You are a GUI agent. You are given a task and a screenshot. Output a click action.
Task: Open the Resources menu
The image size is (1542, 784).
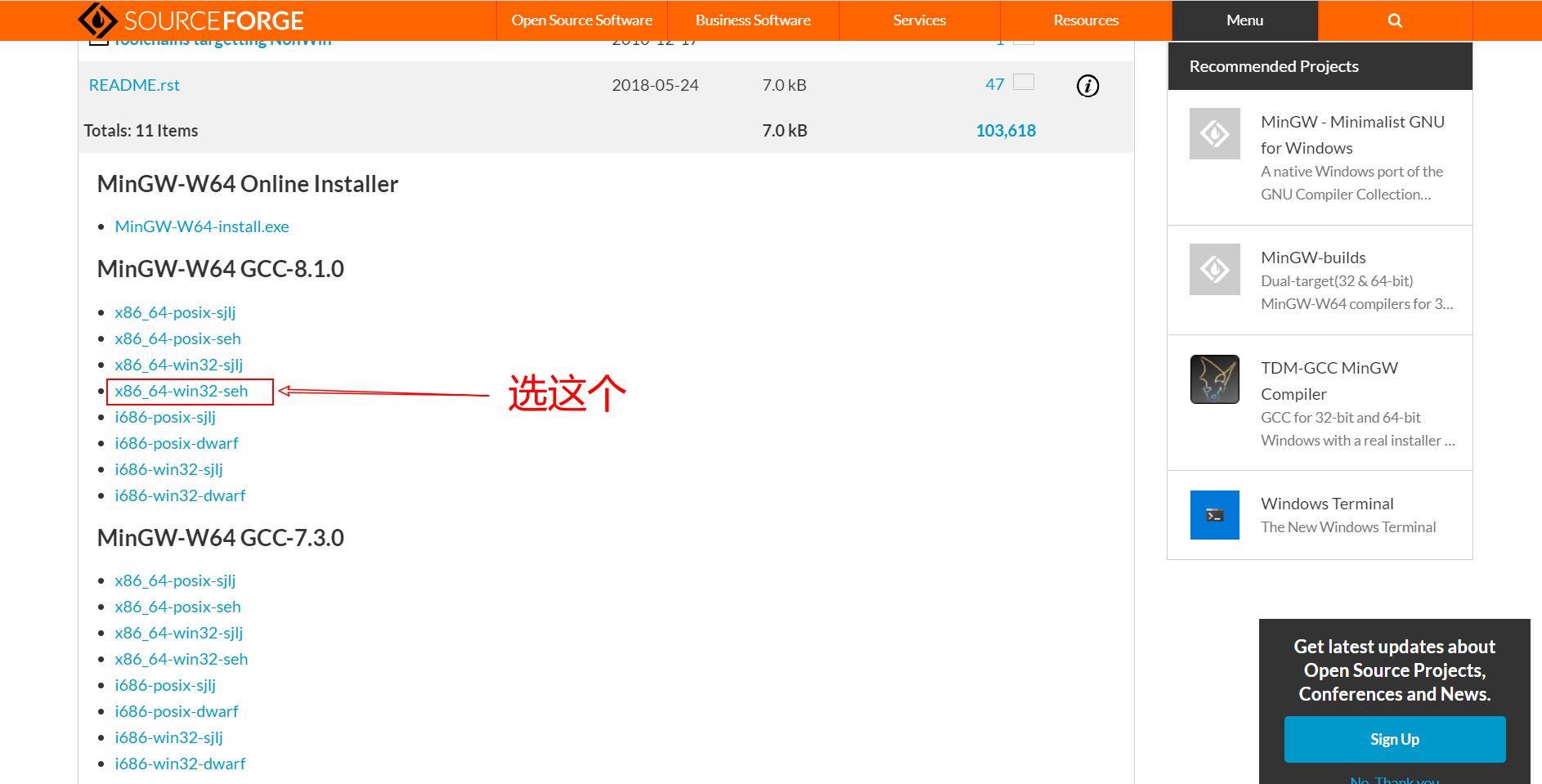point(1086,20)
